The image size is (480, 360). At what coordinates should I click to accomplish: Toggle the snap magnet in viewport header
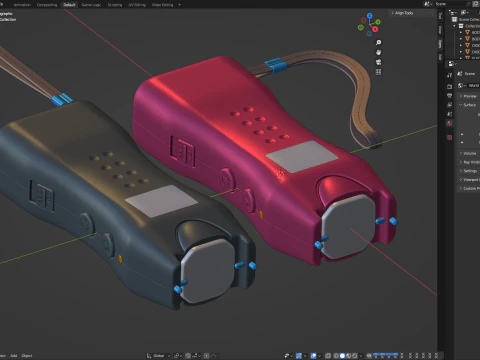pos(188,356)
